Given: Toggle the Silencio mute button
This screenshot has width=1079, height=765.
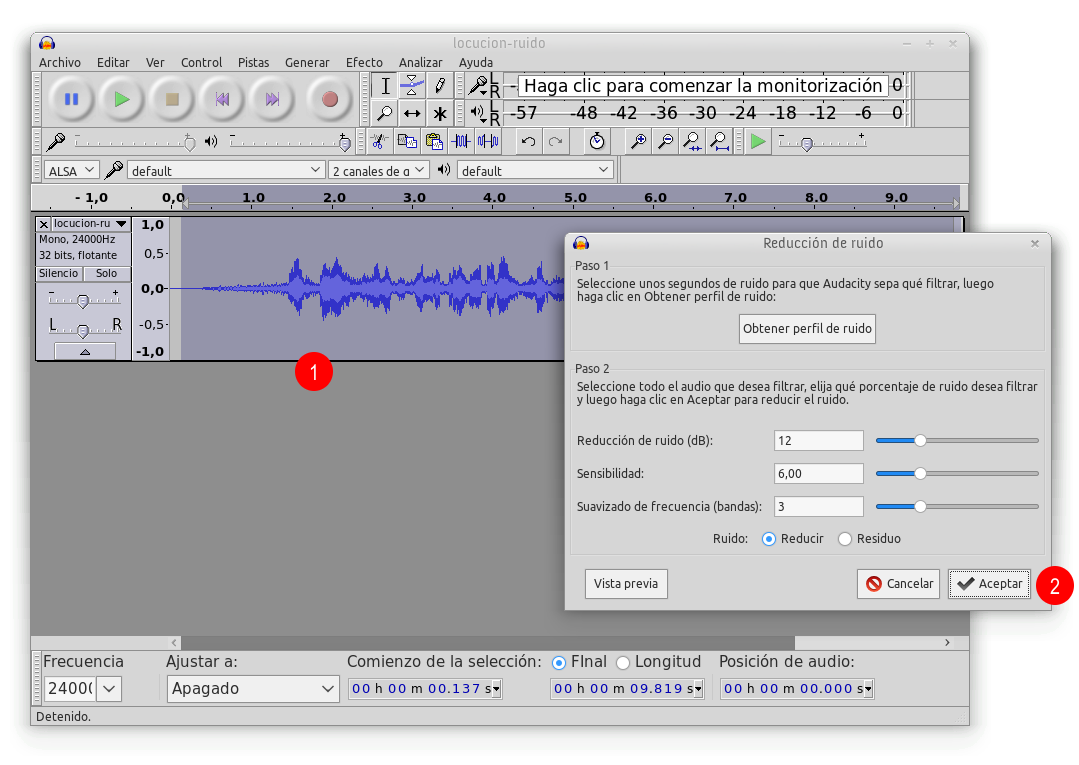Looking at the screenshot, I should (59, 274).
